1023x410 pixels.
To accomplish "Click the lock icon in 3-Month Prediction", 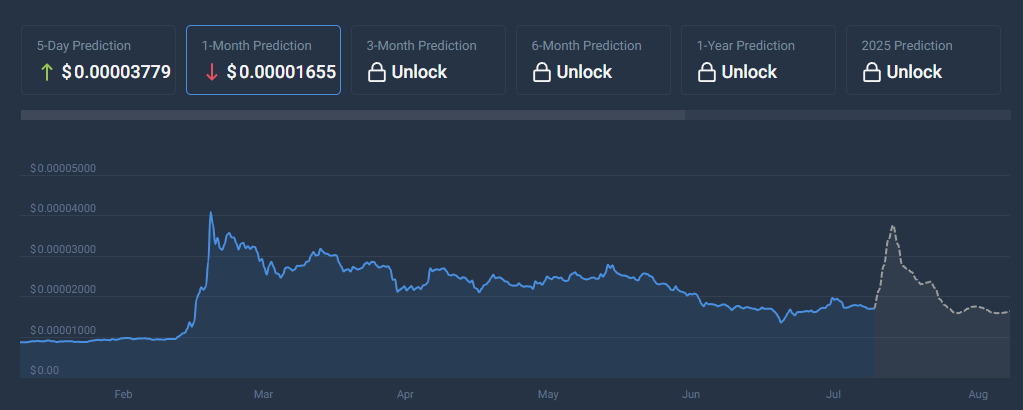I will click(377, 72).
